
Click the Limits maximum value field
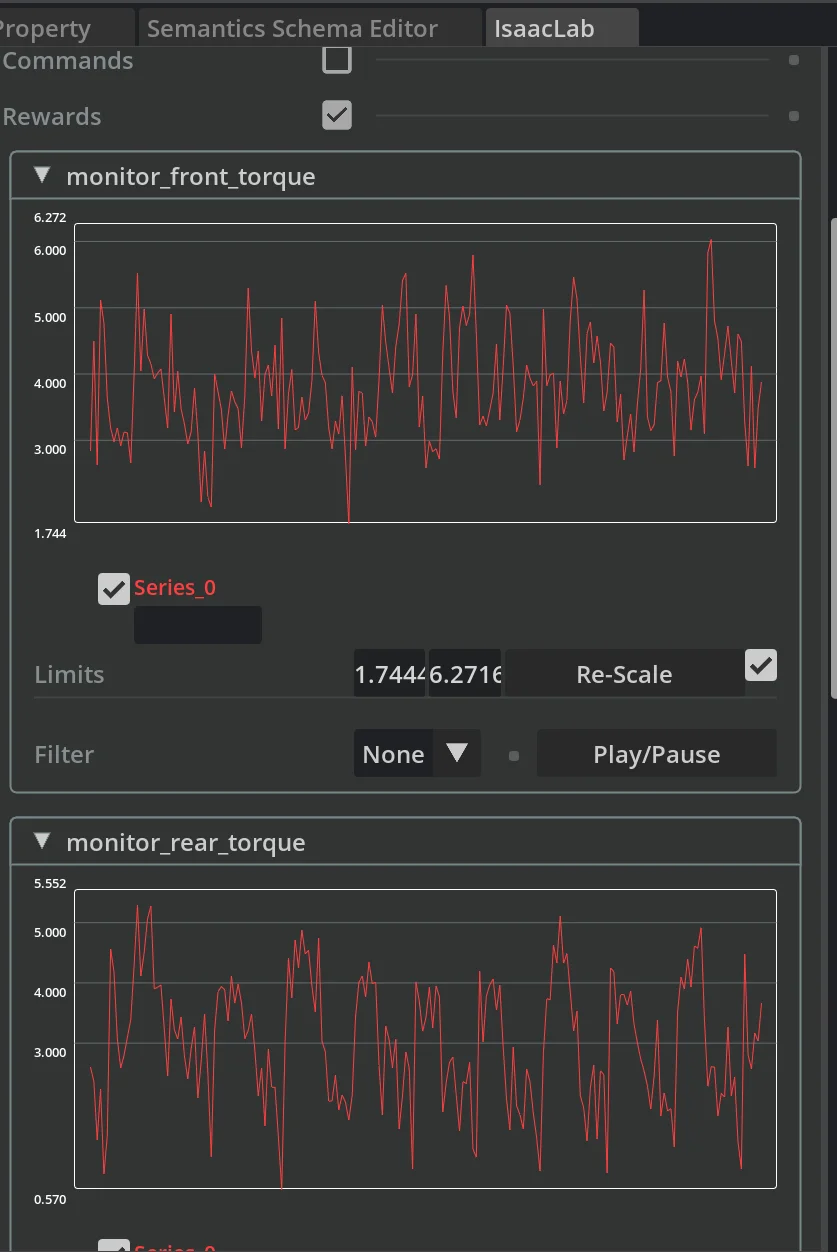(x=465, y=674)
